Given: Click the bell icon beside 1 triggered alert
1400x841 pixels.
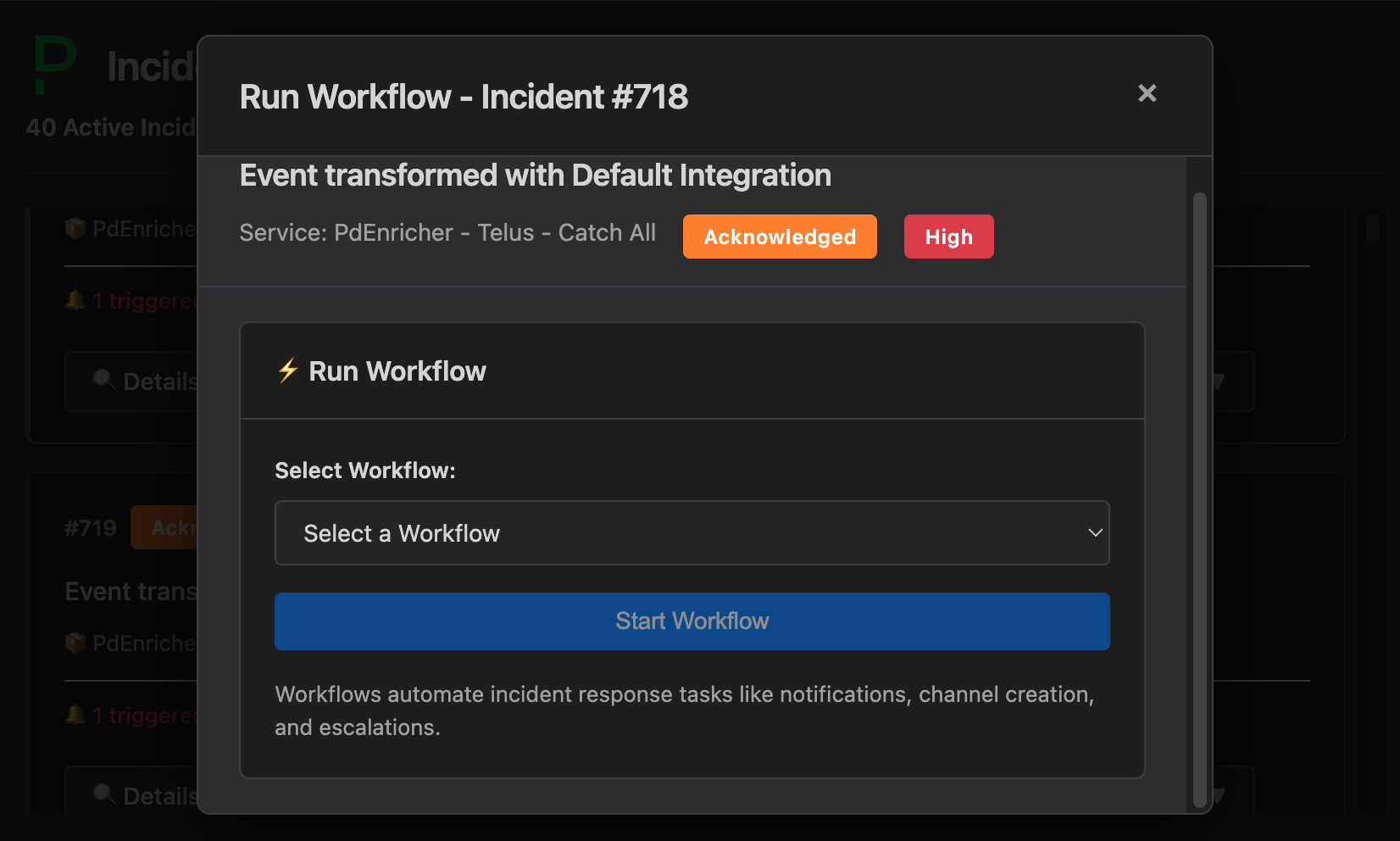Looking at the screenshot, I should pos(75,300).
